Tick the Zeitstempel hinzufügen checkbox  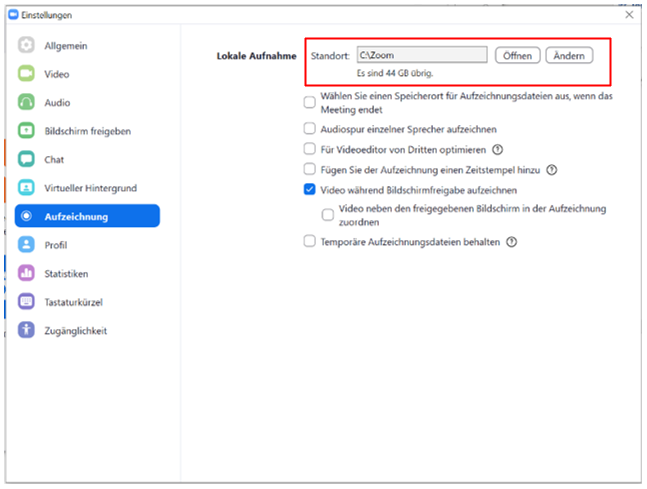tap(309, 169)
